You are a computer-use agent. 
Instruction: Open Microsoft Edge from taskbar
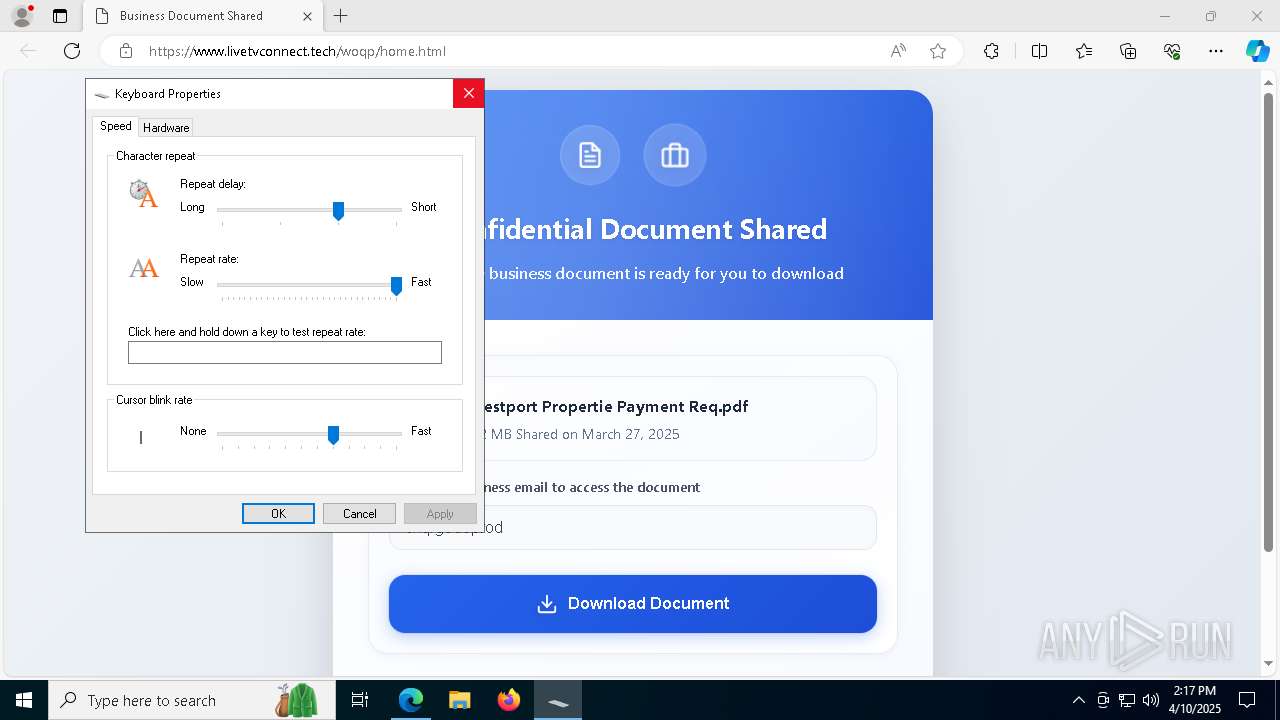(411, 700)
